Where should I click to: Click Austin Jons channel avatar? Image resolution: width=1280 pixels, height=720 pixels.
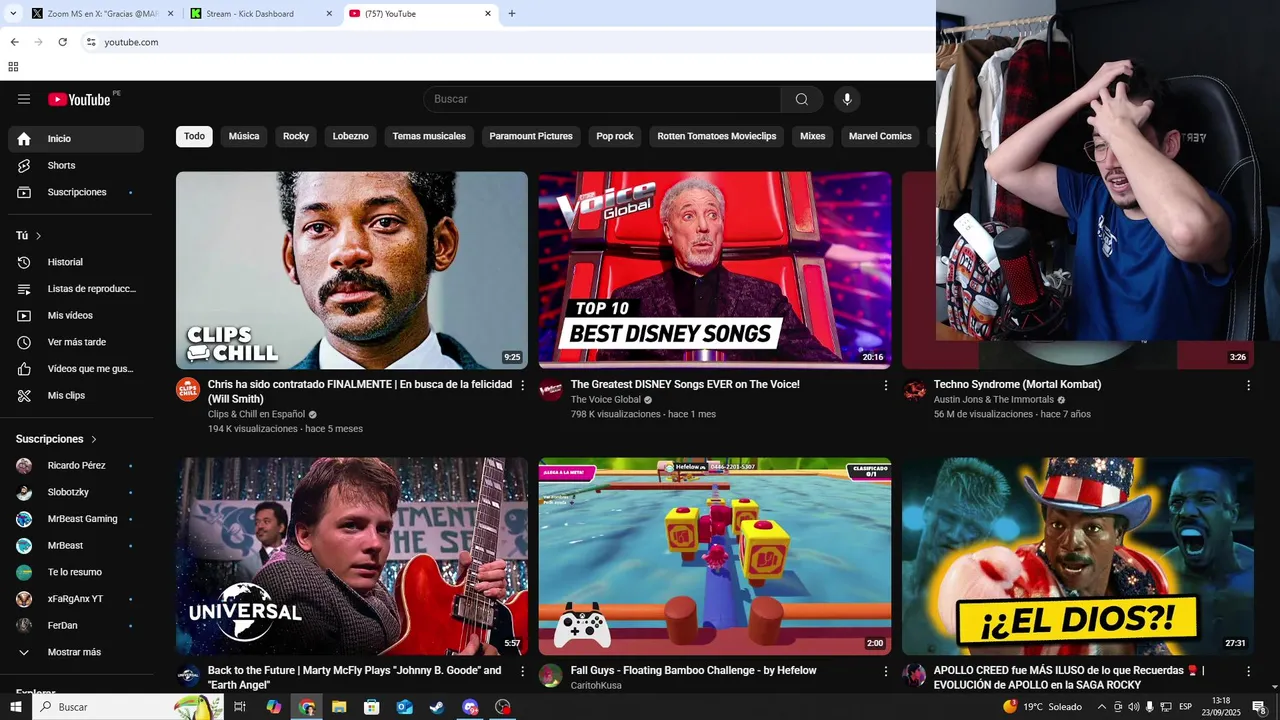(x=914, y=389)
